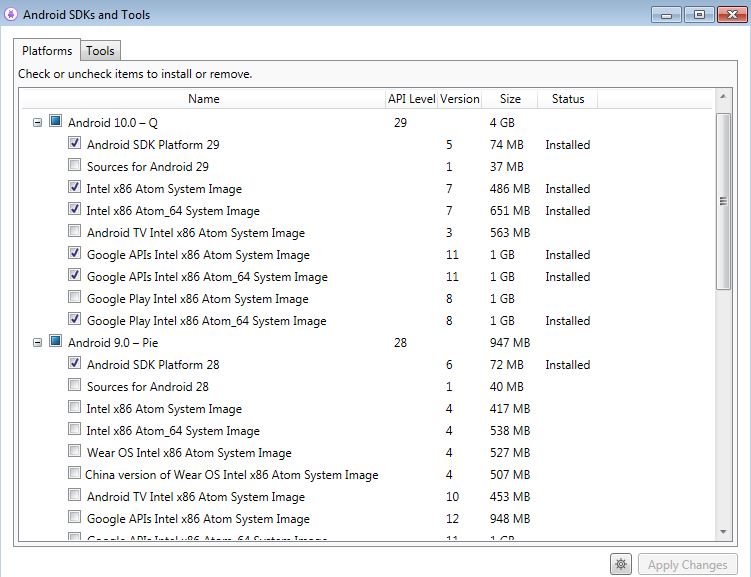751x577 pixels.
Task: Check Sources for Android 29
Action: coord(74,165)
